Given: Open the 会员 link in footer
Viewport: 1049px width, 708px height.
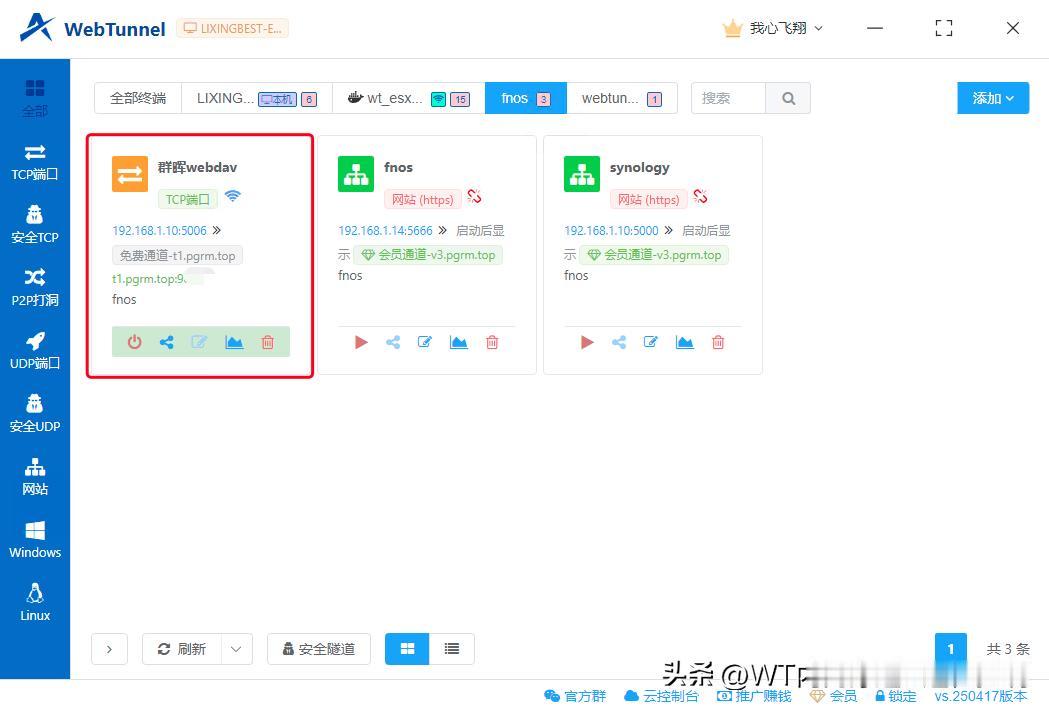Looking at the screenshot, I should [834, 696].
